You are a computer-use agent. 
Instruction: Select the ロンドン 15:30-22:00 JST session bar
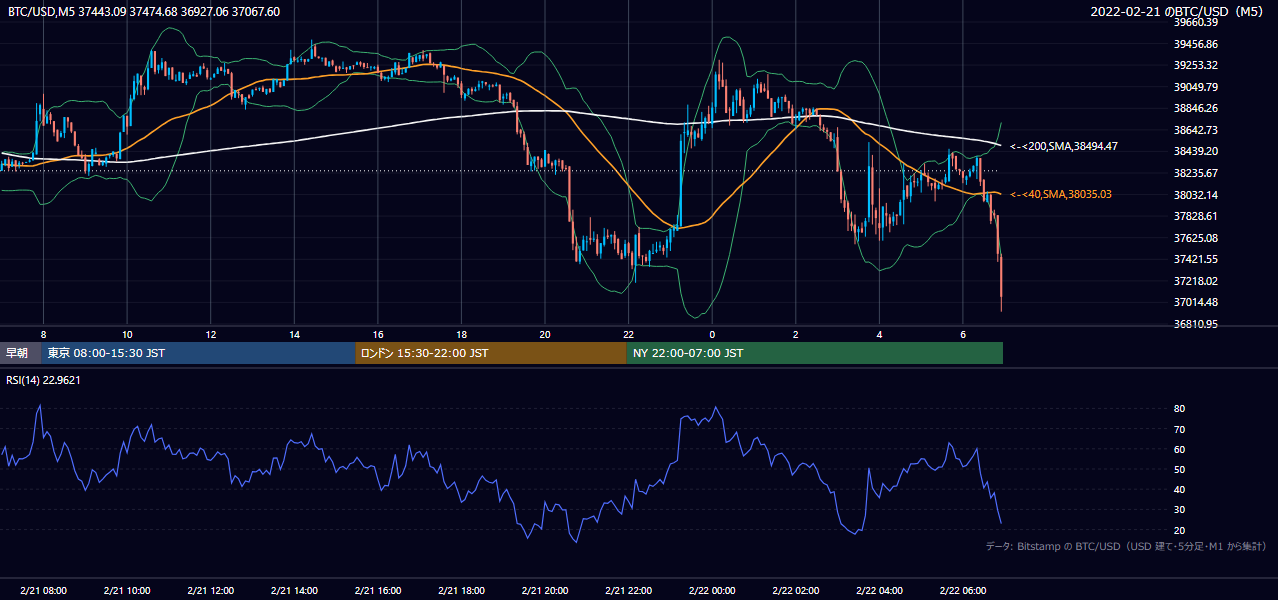(491, 353)
